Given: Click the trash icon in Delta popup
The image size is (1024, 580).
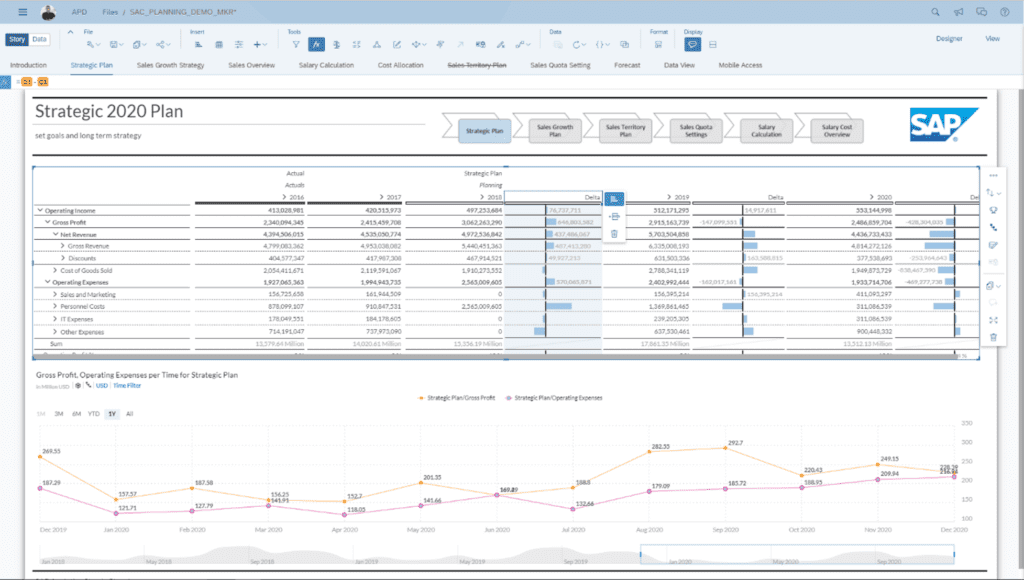Looking at the screenshot, I should coord(614,233).
